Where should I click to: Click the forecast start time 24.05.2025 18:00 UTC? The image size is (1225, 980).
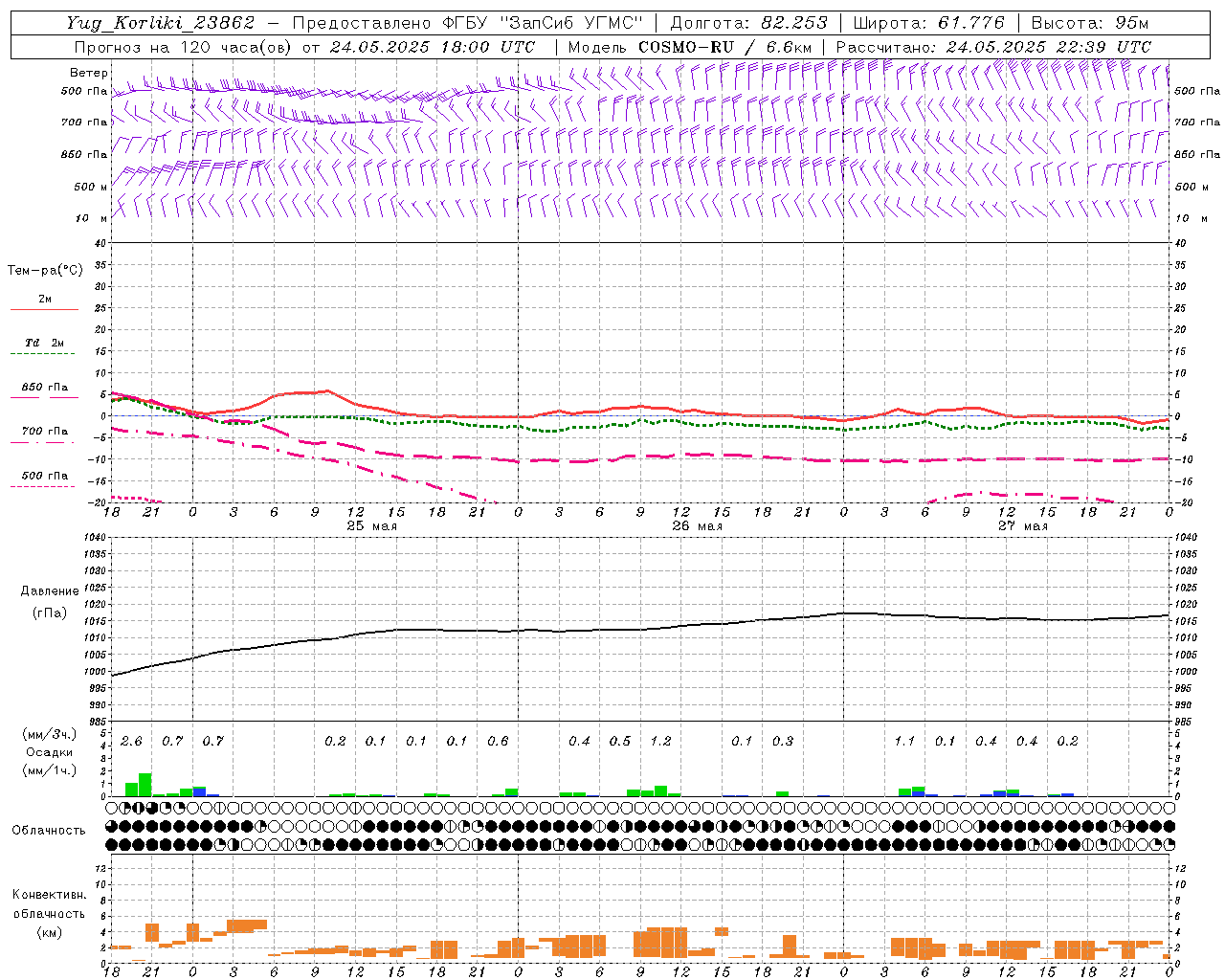coord(433,47)
